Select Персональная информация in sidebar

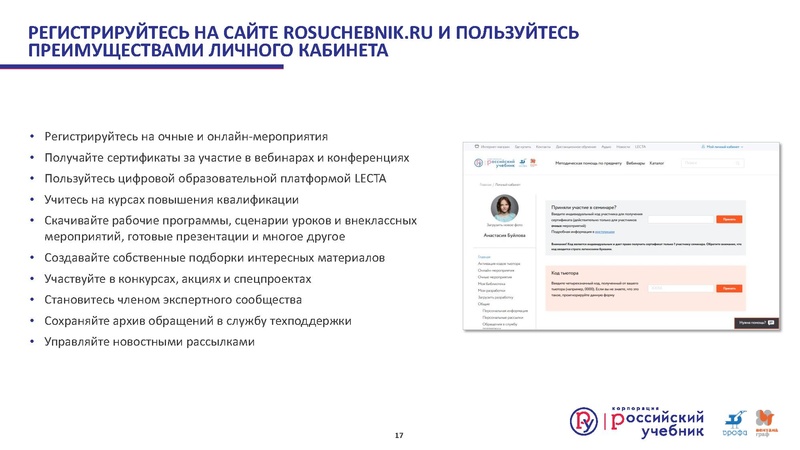pos(505,311)
